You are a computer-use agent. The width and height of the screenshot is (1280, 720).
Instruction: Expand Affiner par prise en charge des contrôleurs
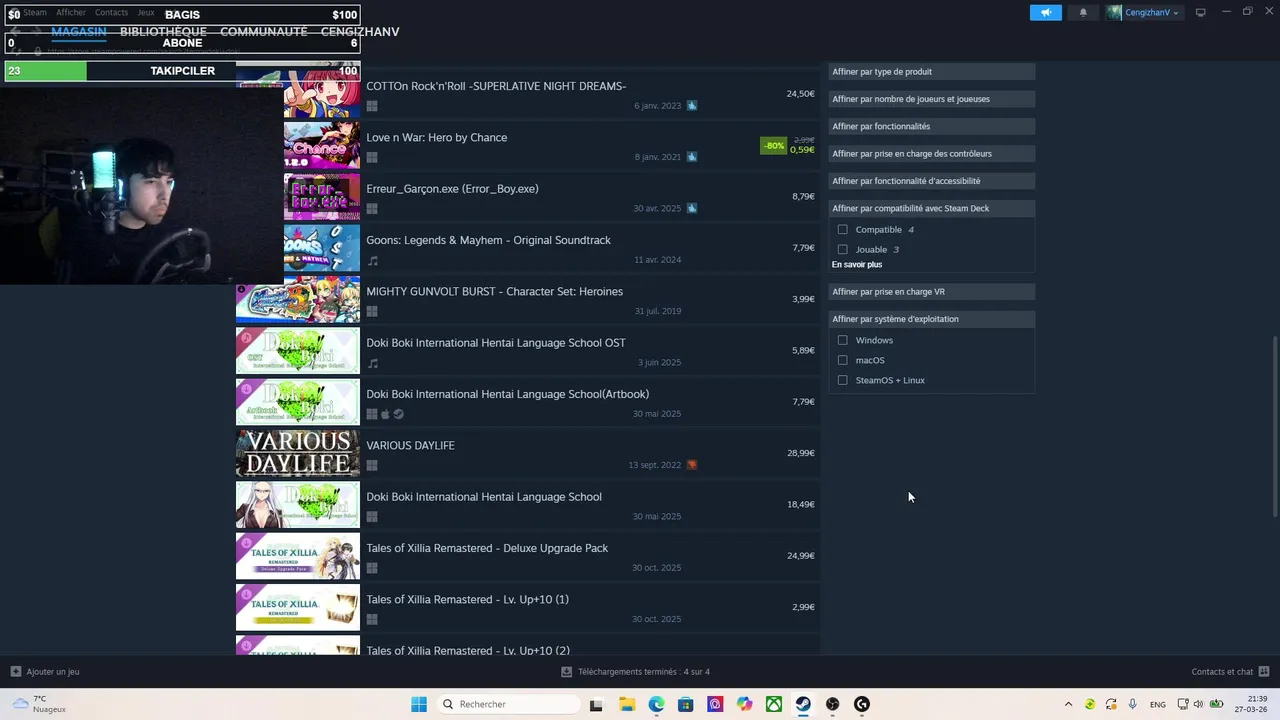[931, 154]
